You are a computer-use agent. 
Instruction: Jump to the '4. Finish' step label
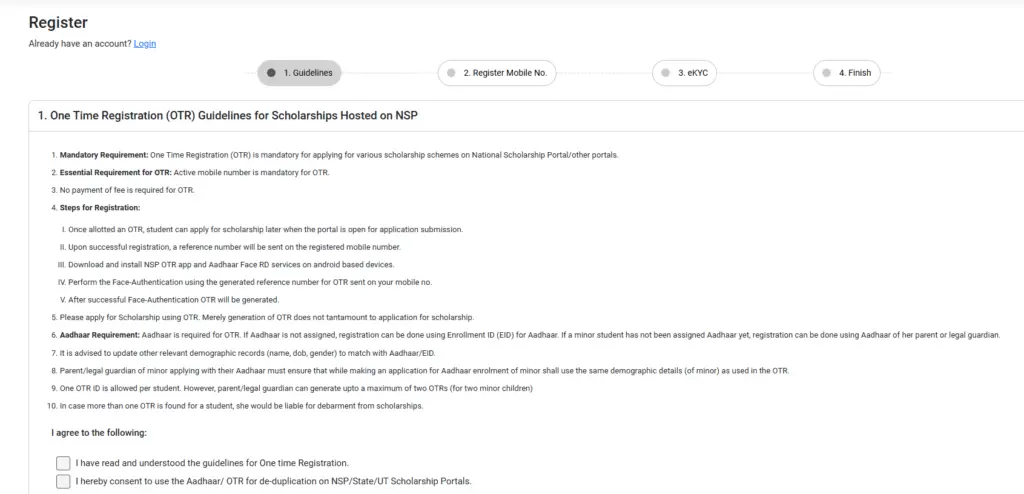(855, 73)
